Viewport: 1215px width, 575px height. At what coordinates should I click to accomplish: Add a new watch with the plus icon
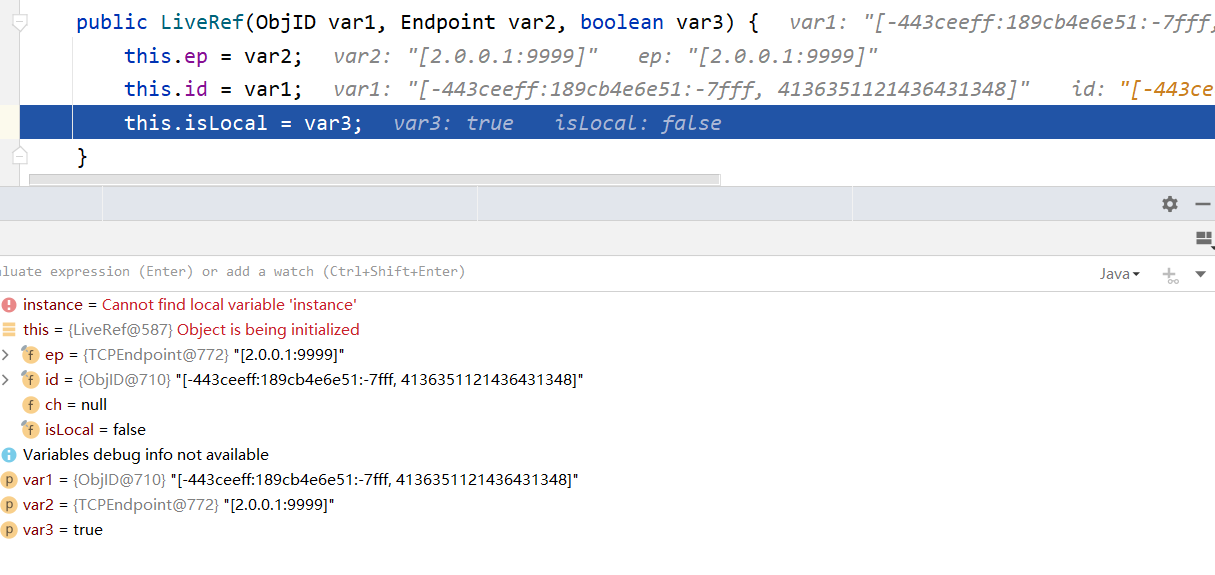pyautogui.click(x=1170, y=274)
